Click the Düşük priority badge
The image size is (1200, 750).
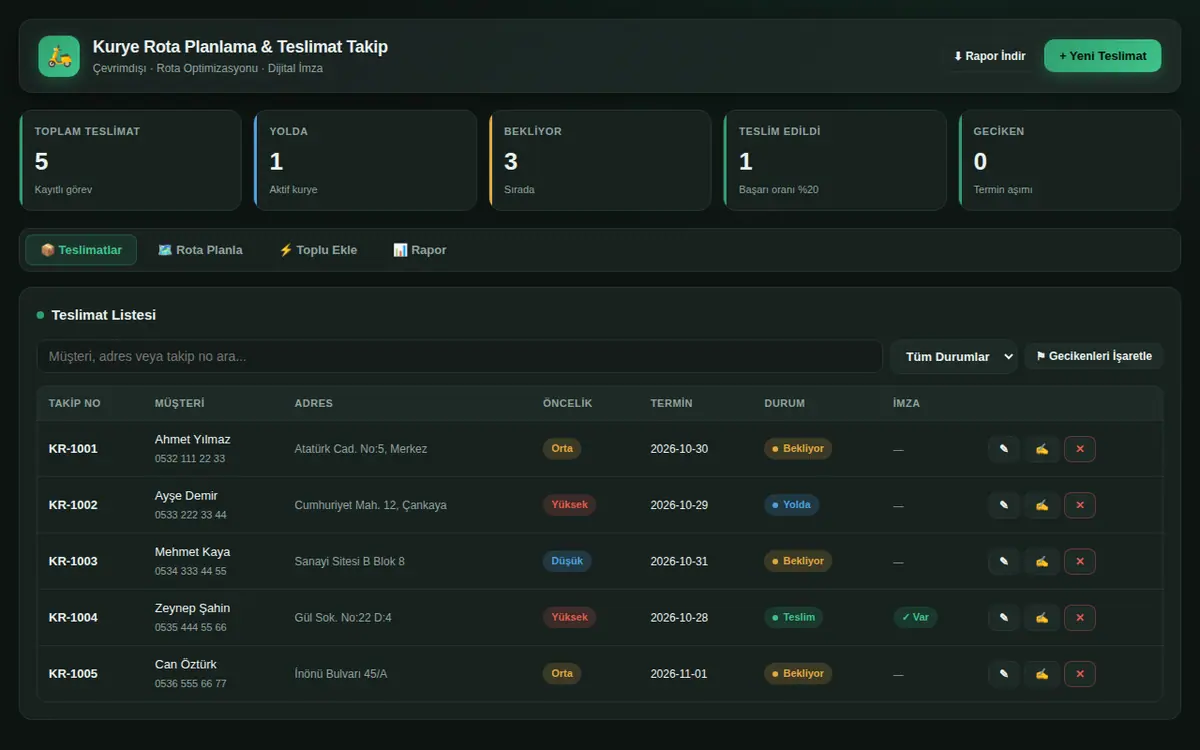click(567, 561)
